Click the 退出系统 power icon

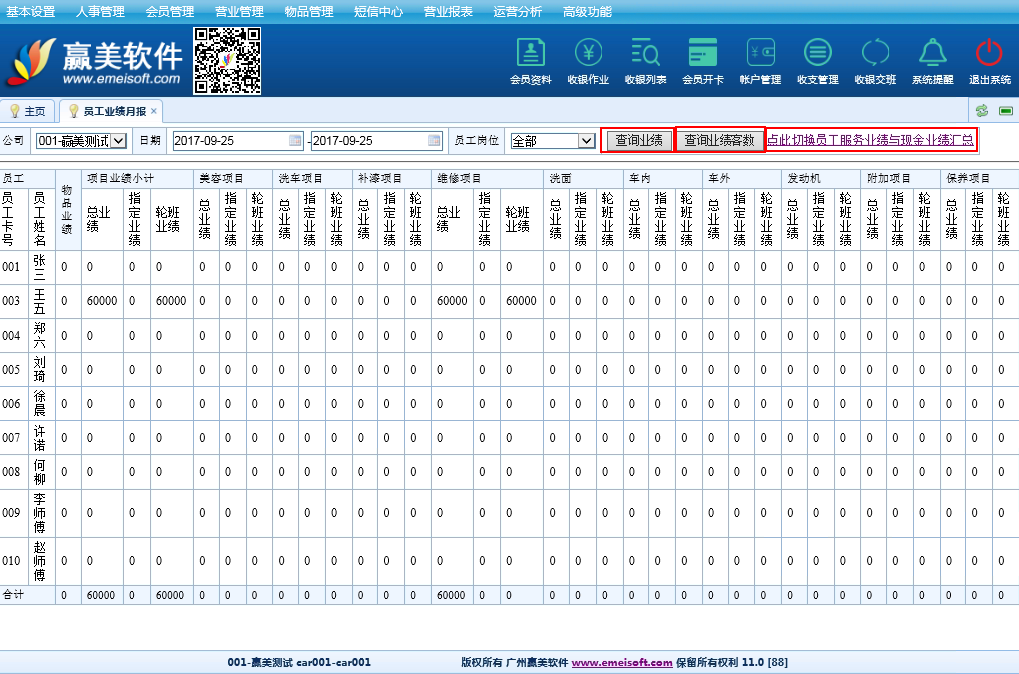[989, 53]
